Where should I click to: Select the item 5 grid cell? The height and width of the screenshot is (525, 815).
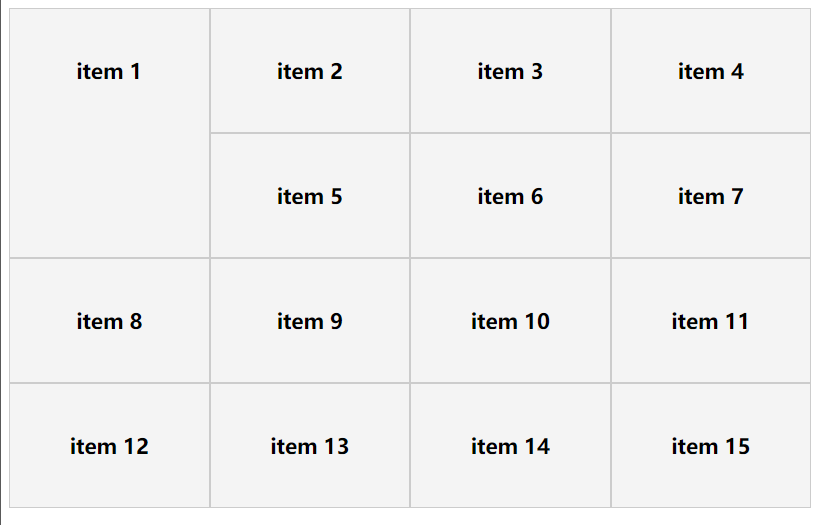pyautogui.click(x=309, y=196)
